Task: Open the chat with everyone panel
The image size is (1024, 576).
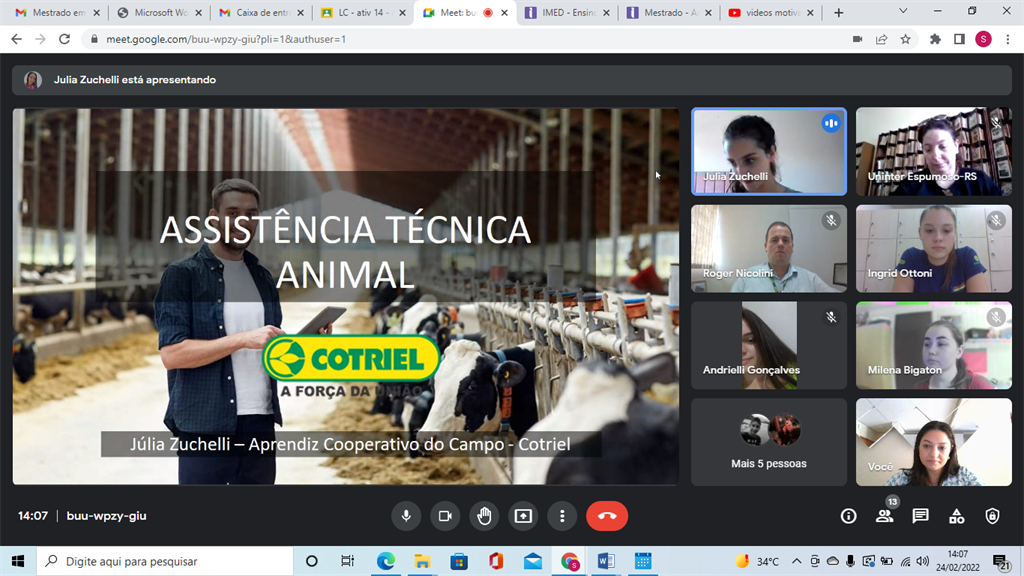Action: point(920,516)
